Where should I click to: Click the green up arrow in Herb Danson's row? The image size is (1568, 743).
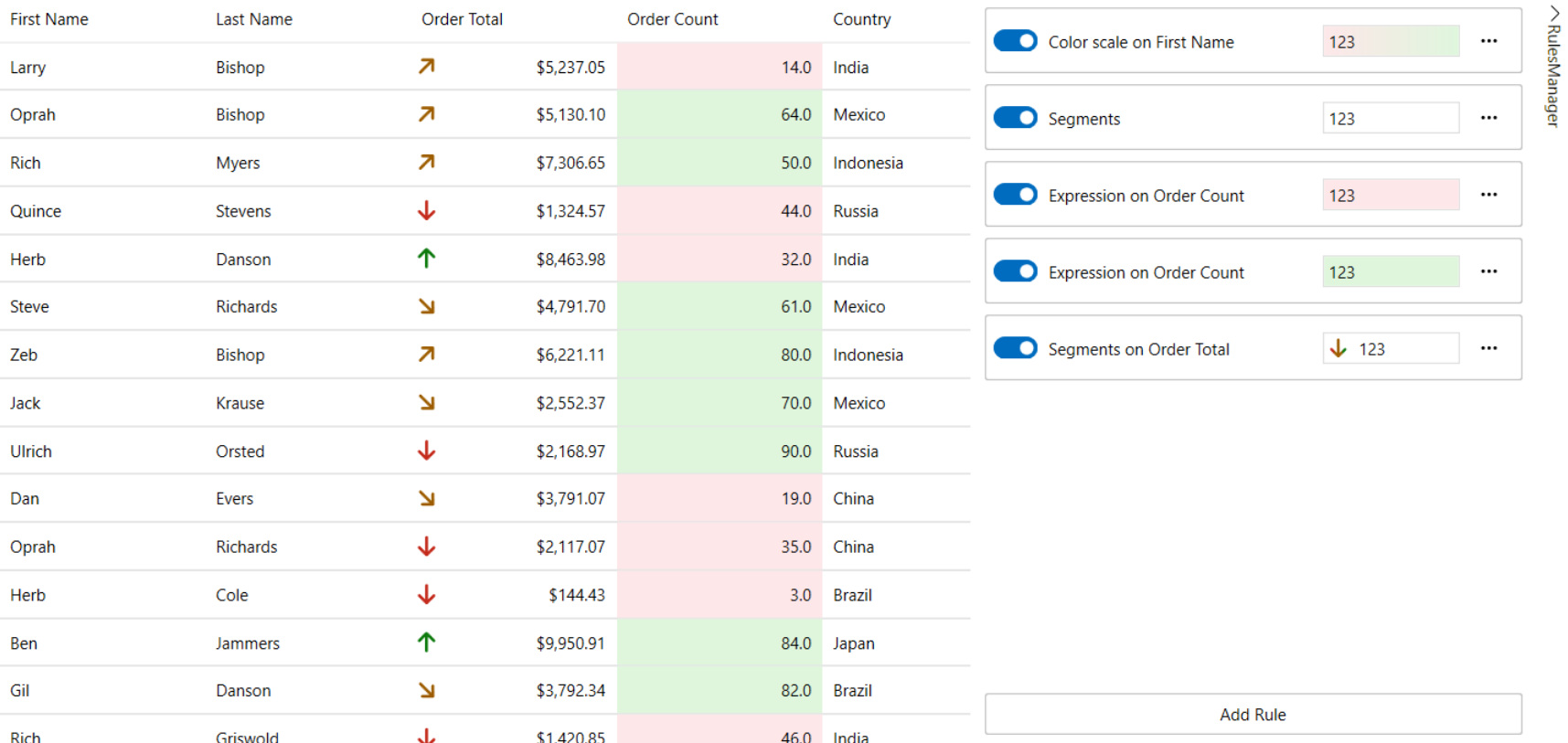(x=426, y=259)
